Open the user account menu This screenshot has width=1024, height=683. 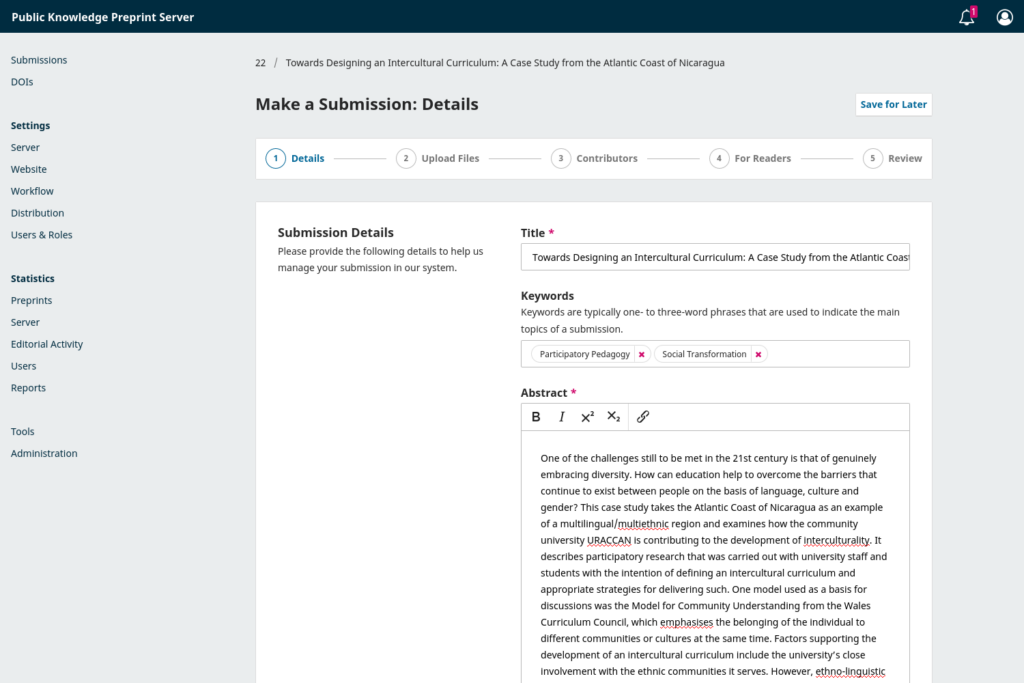1004,17
